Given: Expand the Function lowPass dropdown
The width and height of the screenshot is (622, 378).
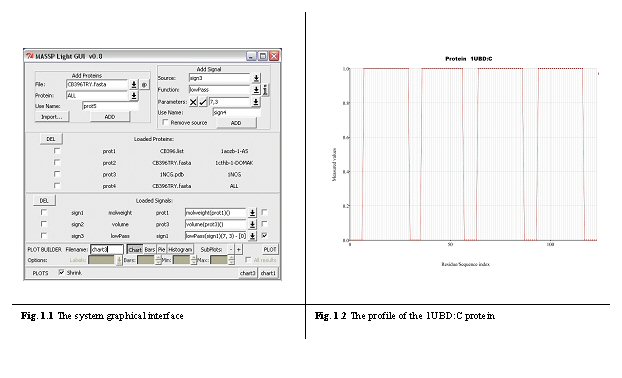Looking at the screenshot, I should click(256, 90).
